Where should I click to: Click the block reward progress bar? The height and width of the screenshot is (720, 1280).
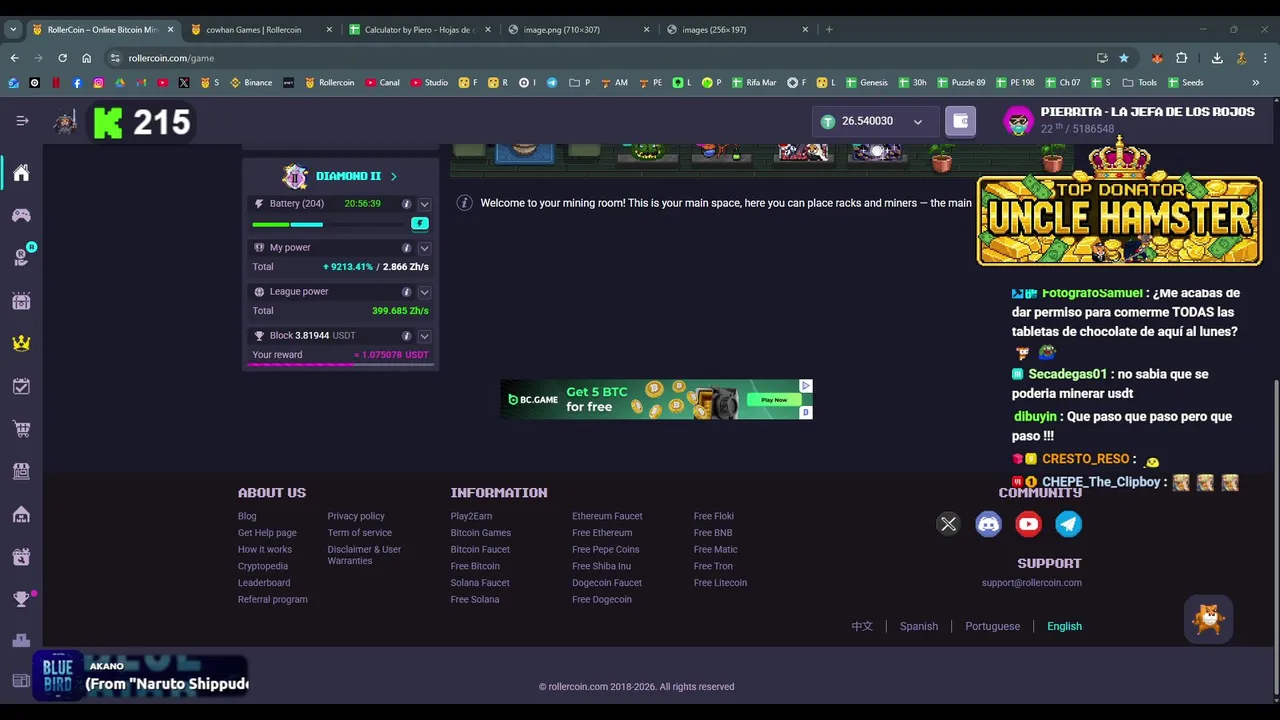340,365
